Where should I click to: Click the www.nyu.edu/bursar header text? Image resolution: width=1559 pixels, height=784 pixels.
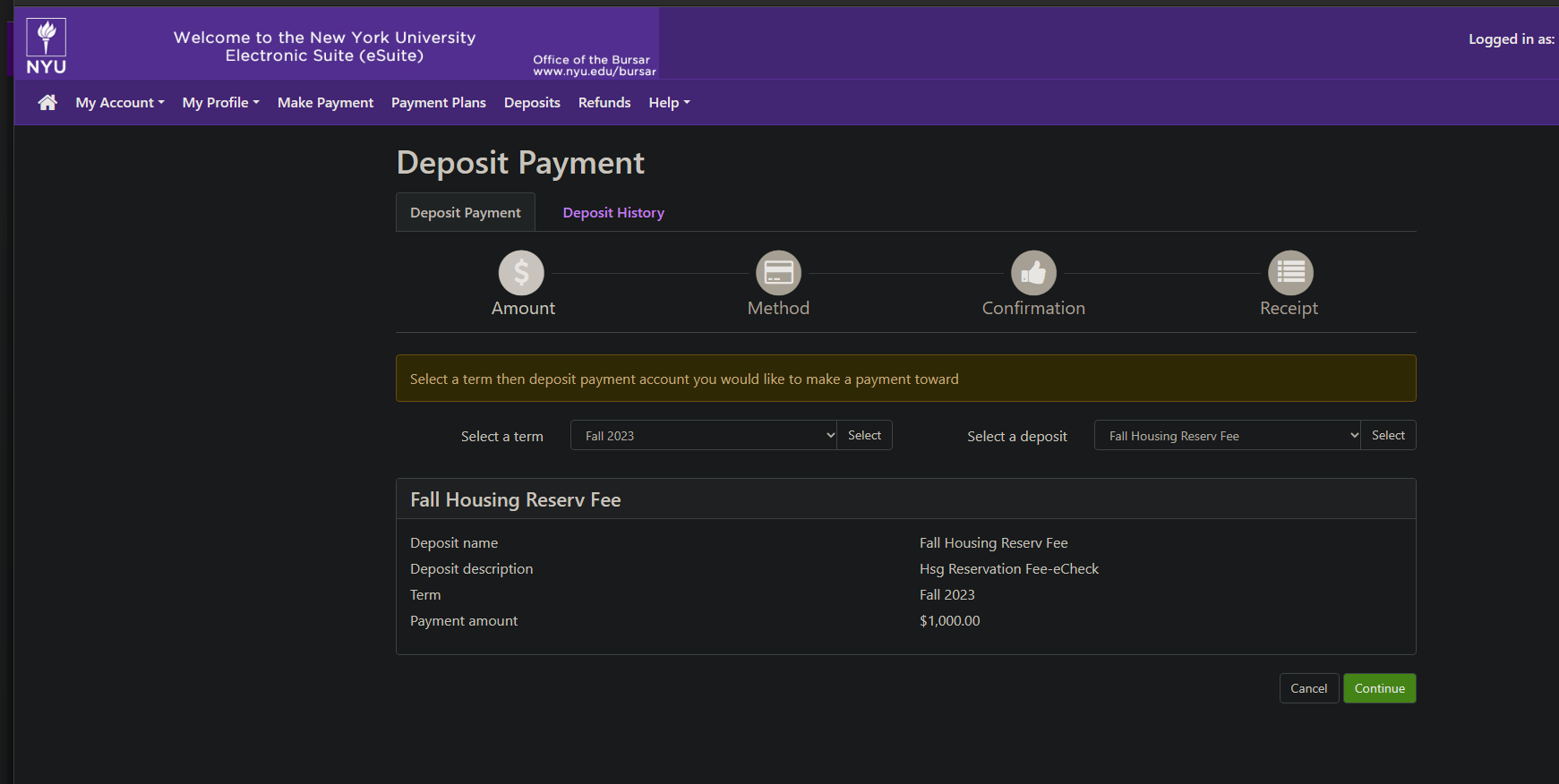point(595,72)
